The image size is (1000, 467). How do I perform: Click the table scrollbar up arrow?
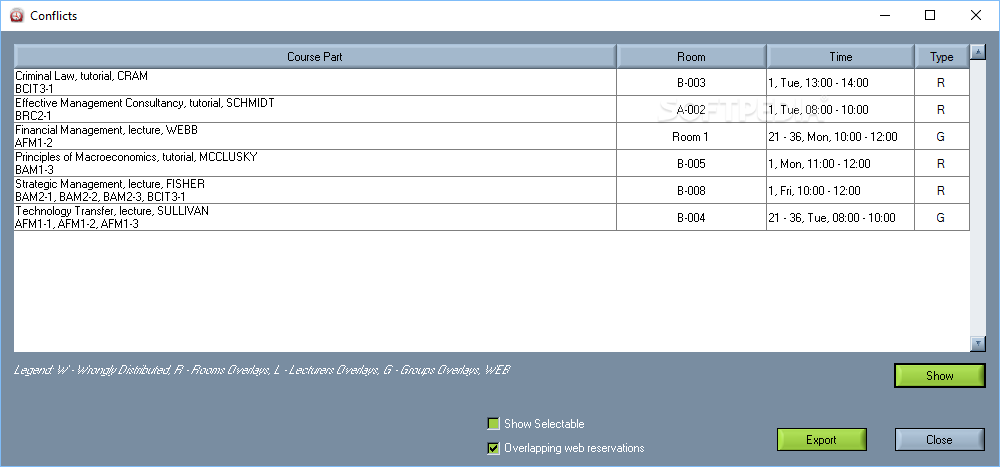(978, 52)
